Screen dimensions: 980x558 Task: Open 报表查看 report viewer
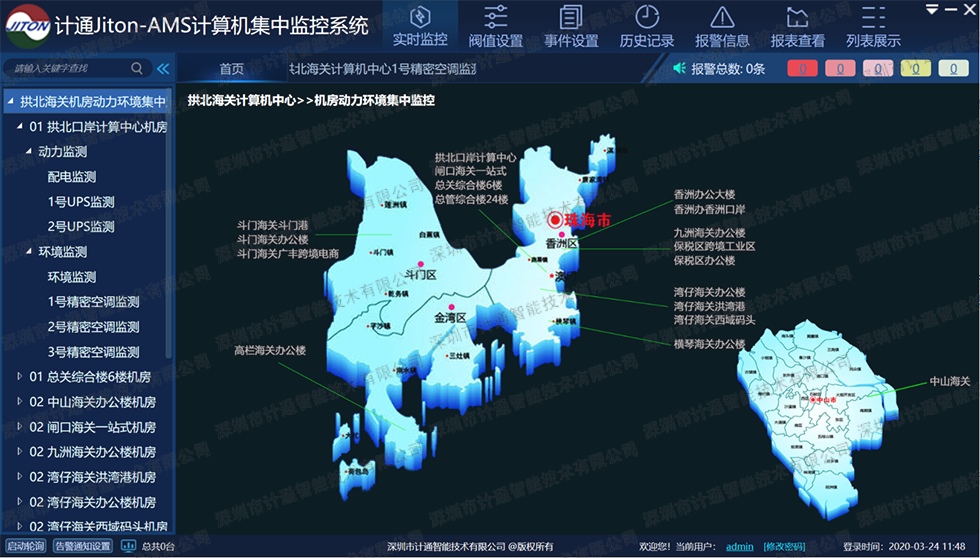798,26
